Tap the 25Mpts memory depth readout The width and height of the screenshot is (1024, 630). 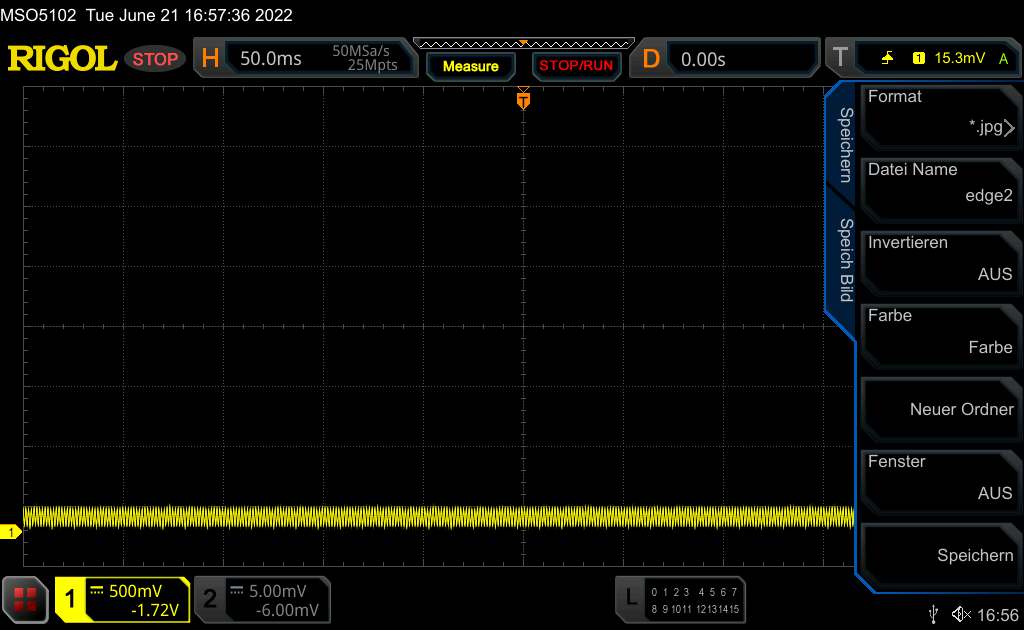pos(372,65)
